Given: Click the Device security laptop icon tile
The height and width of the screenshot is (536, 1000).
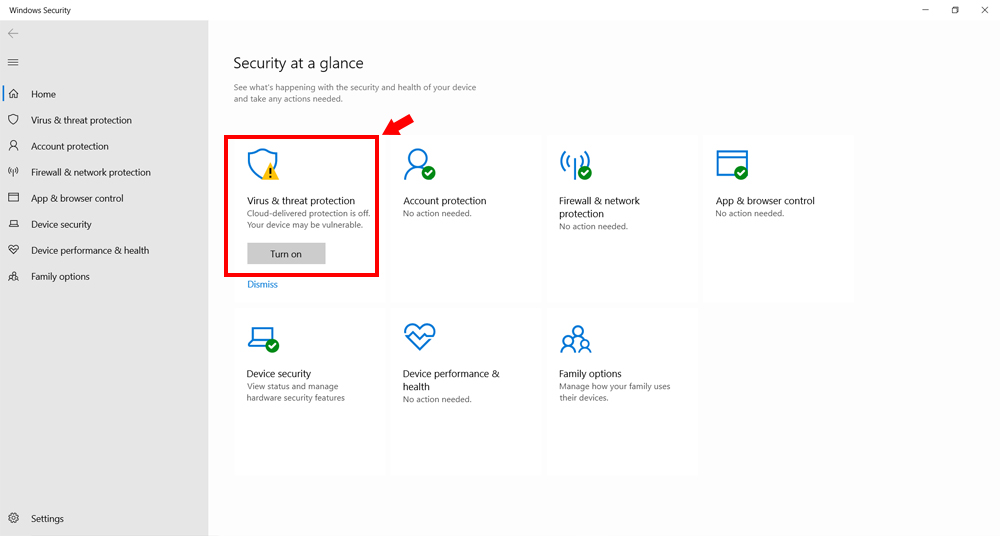Looking at the screenshot, I should [263, 339].
